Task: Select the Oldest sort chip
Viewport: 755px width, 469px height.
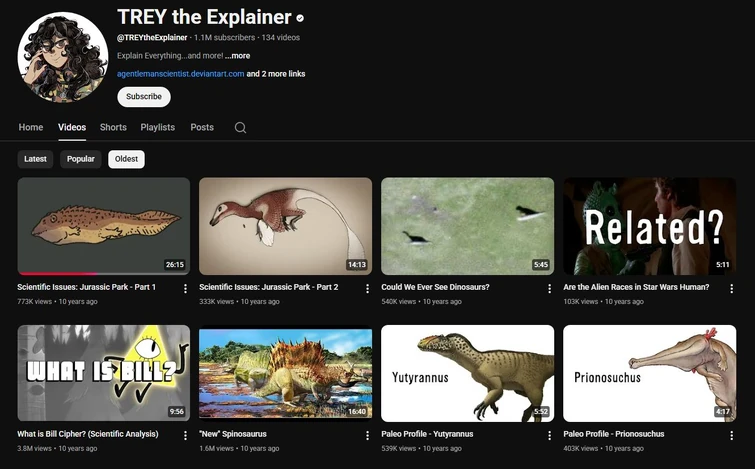Action: pos(127,159)
